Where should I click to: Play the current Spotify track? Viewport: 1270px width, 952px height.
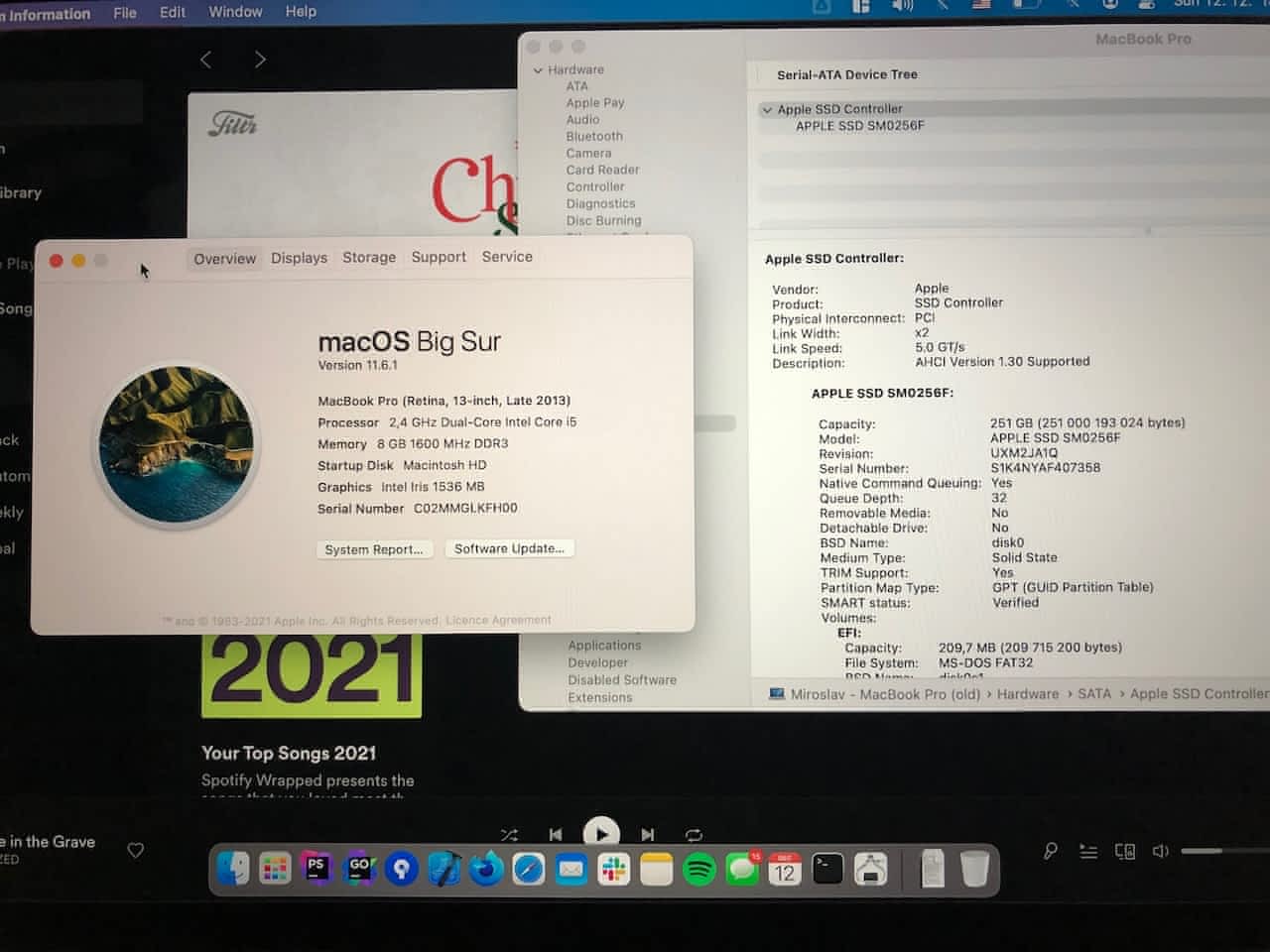[601, 833]
